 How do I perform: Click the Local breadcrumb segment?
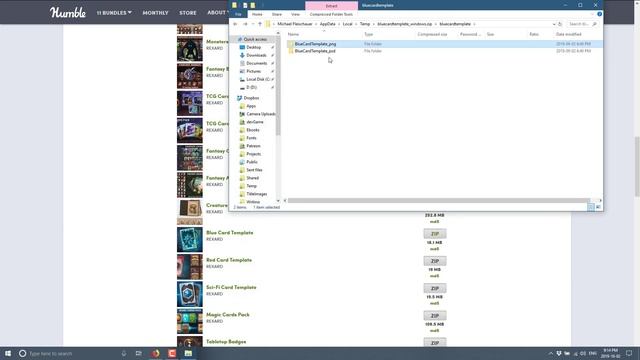coord(347,24)
